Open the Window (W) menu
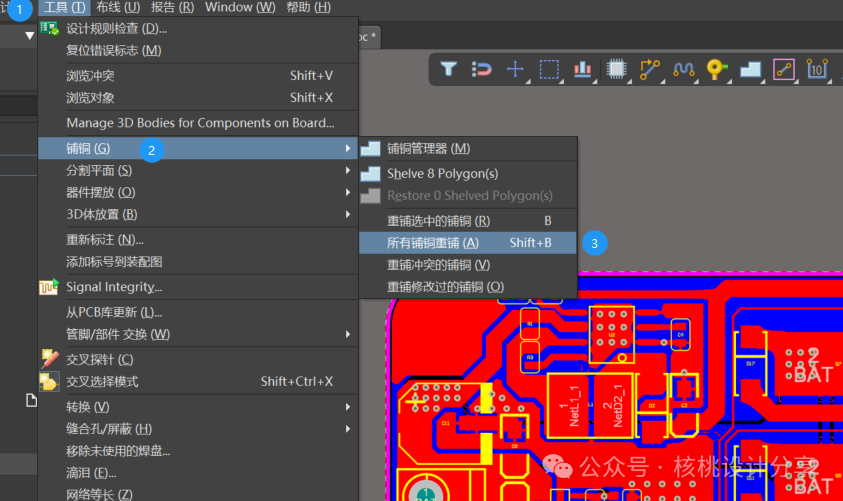Screen dimensions: 843x501 click(x=240, y=7)
